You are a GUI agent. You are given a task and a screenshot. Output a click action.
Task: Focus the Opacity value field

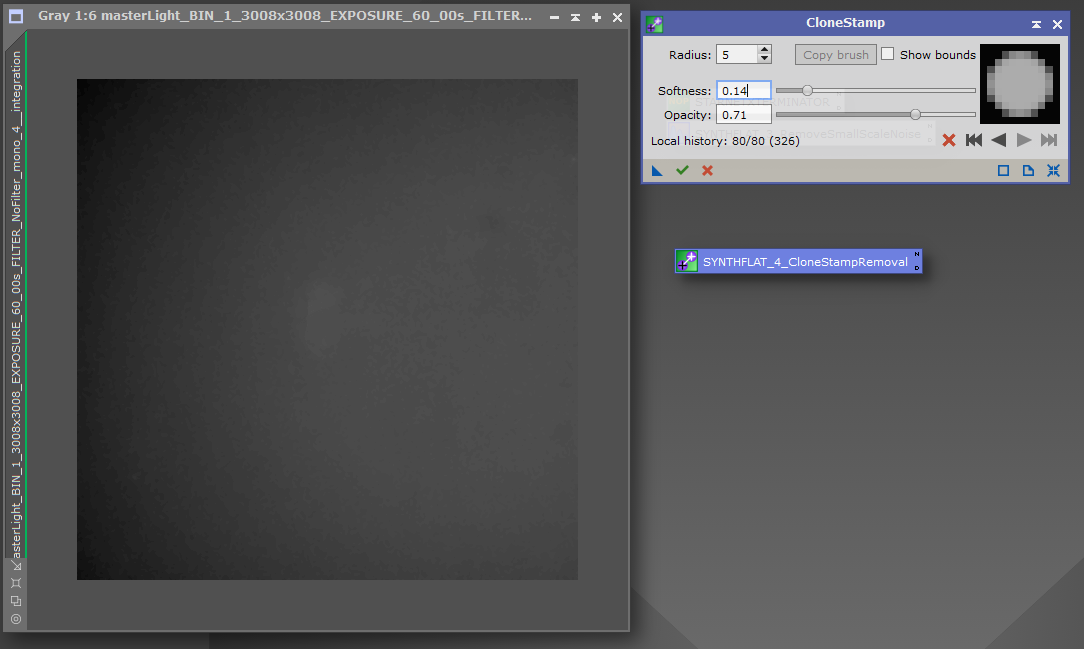tap(744, 115)
